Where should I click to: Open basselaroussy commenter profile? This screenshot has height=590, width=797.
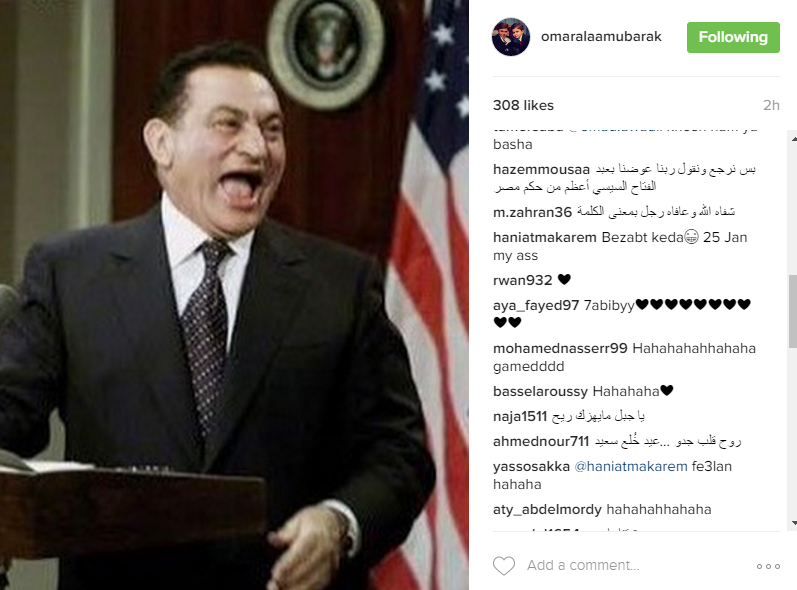(x=540, y=391)
